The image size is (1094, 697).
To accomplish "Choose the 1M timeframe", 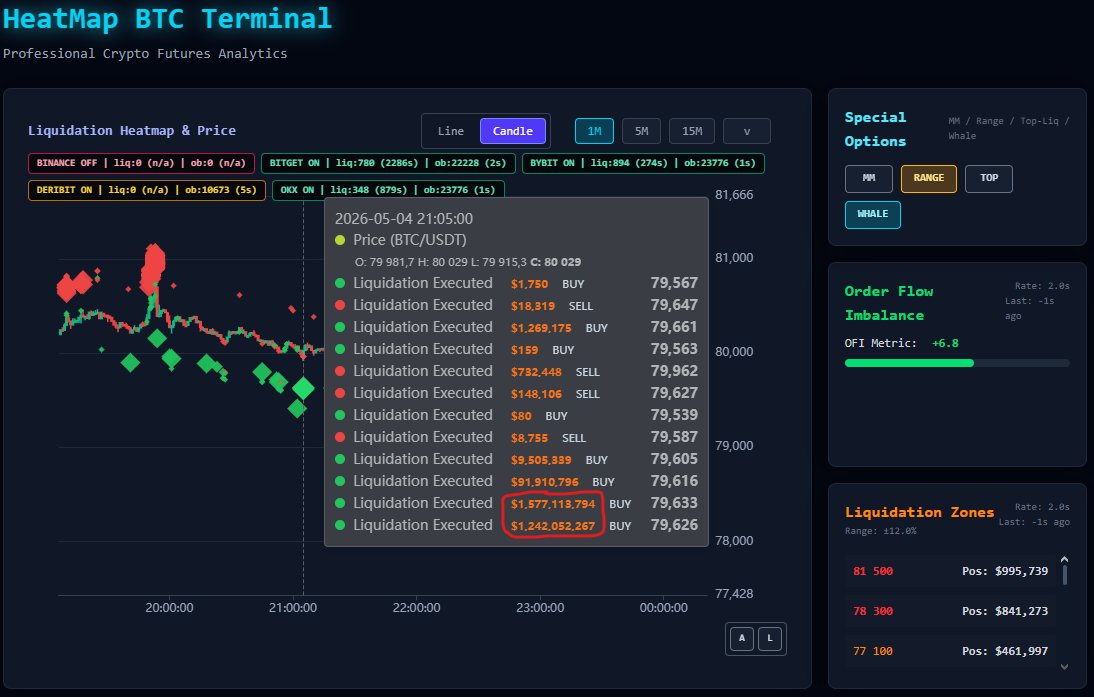I will 594,131.
